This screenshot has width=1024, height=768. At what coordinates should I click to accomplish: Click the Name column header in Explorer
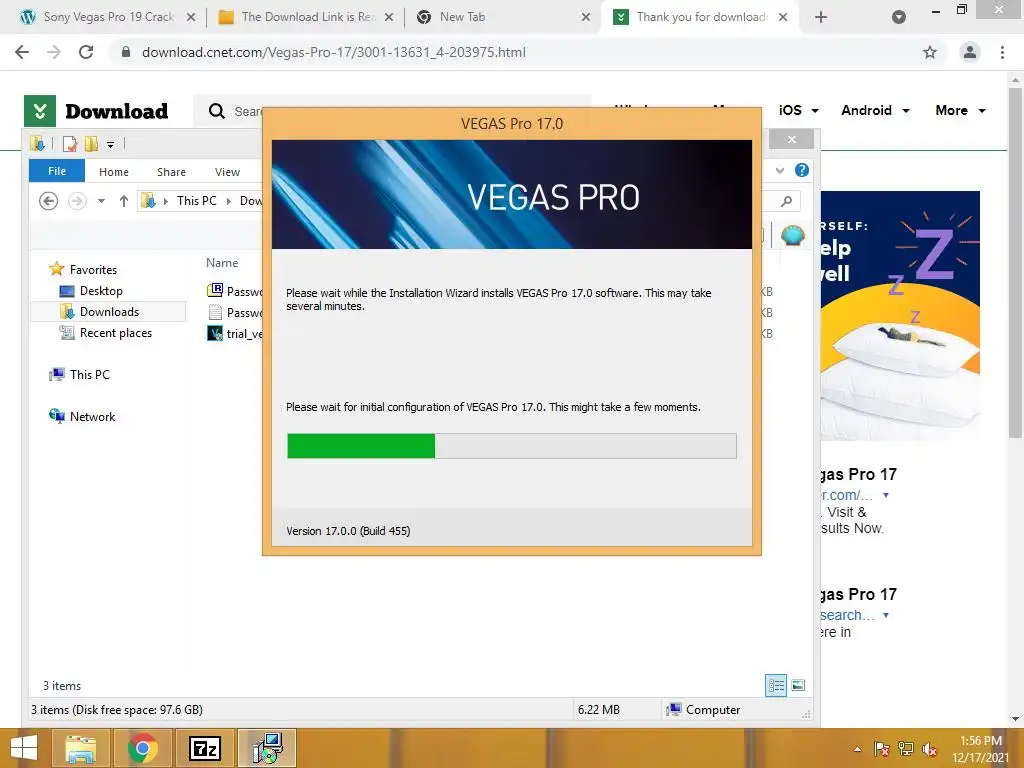click(222, 263)
